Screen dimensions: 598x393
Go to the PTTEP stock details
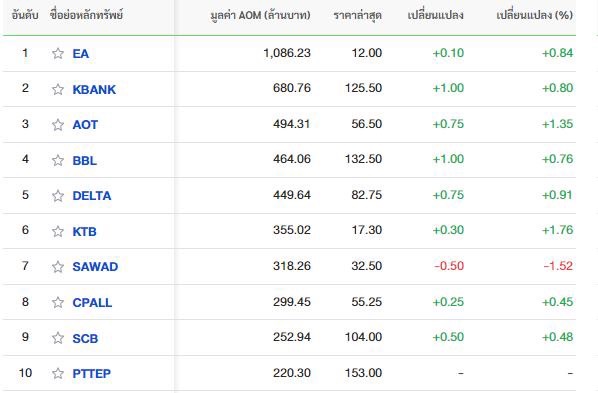92,373
